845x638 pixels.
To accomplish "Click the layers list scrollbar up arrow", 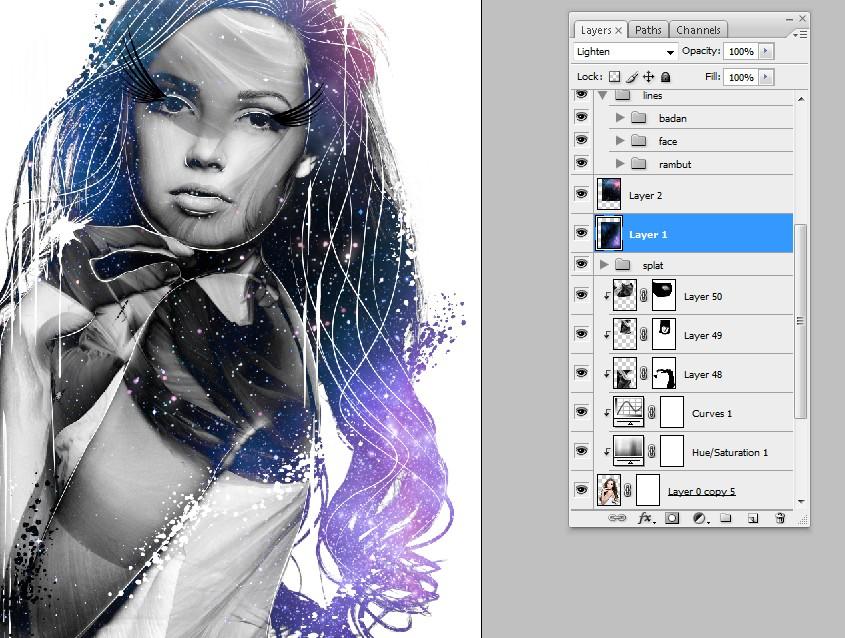I will pos(801,99).
